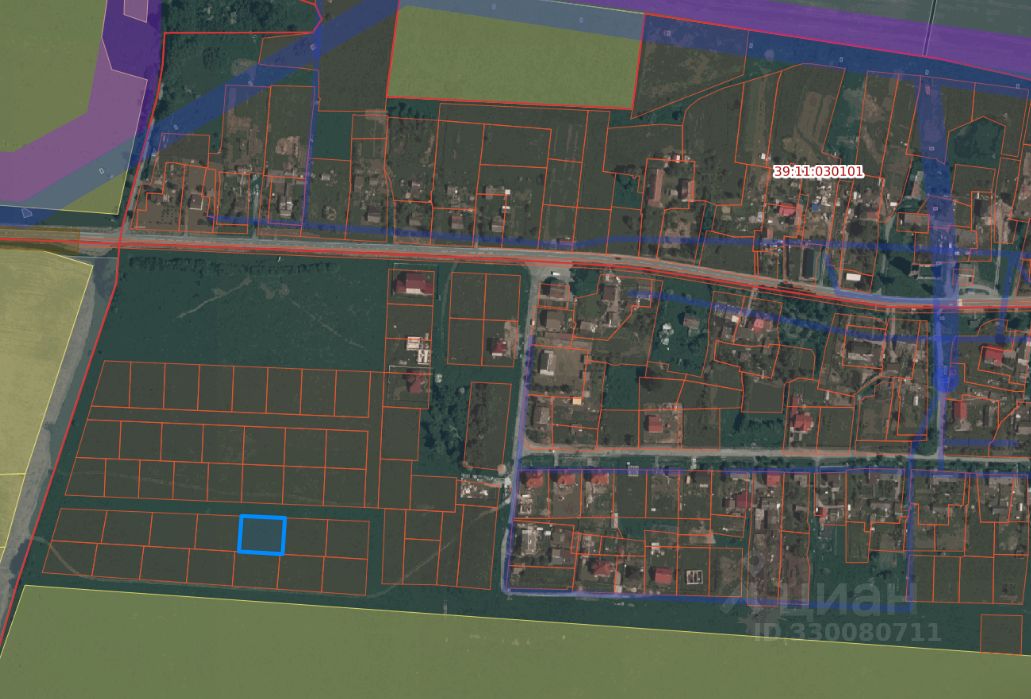Click the white-outlined building foundation near bottom center
This screenshot has width=1031, height=699.
pyautogui.click(x=694, y=577)
